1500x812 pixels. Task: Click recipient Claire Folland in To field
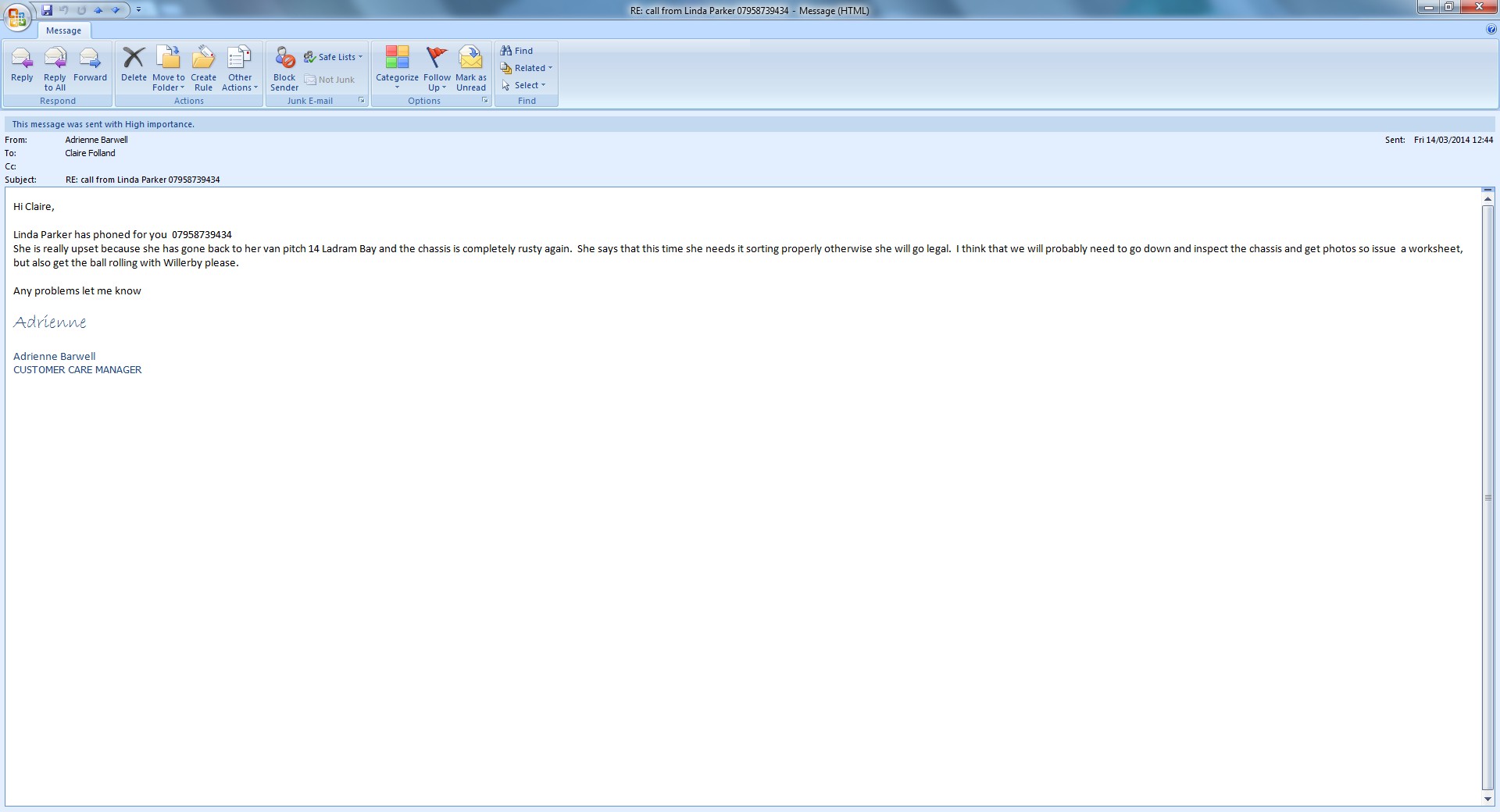pos(90,153)
